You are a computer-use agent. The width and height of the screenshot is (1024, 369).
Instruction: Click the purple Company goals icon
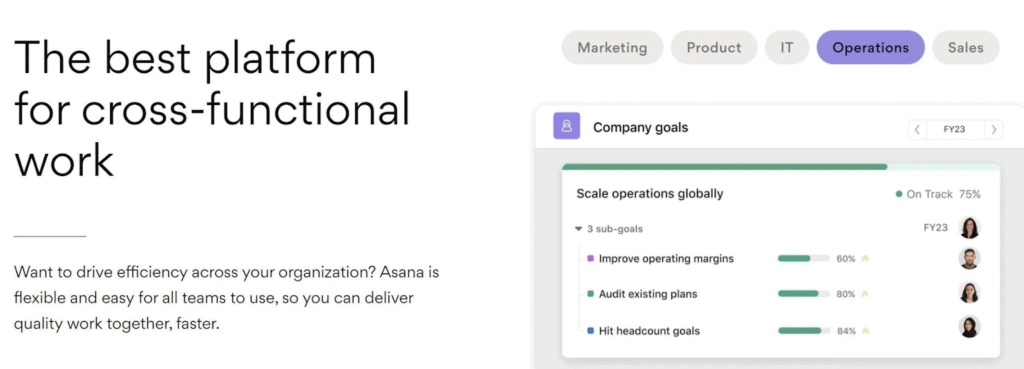pos(566,126)
